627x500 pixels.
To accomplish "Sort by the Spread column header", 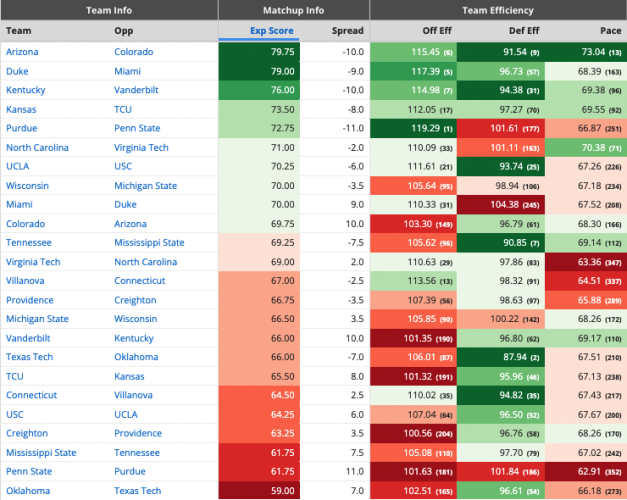I will (x=347, y=31).
